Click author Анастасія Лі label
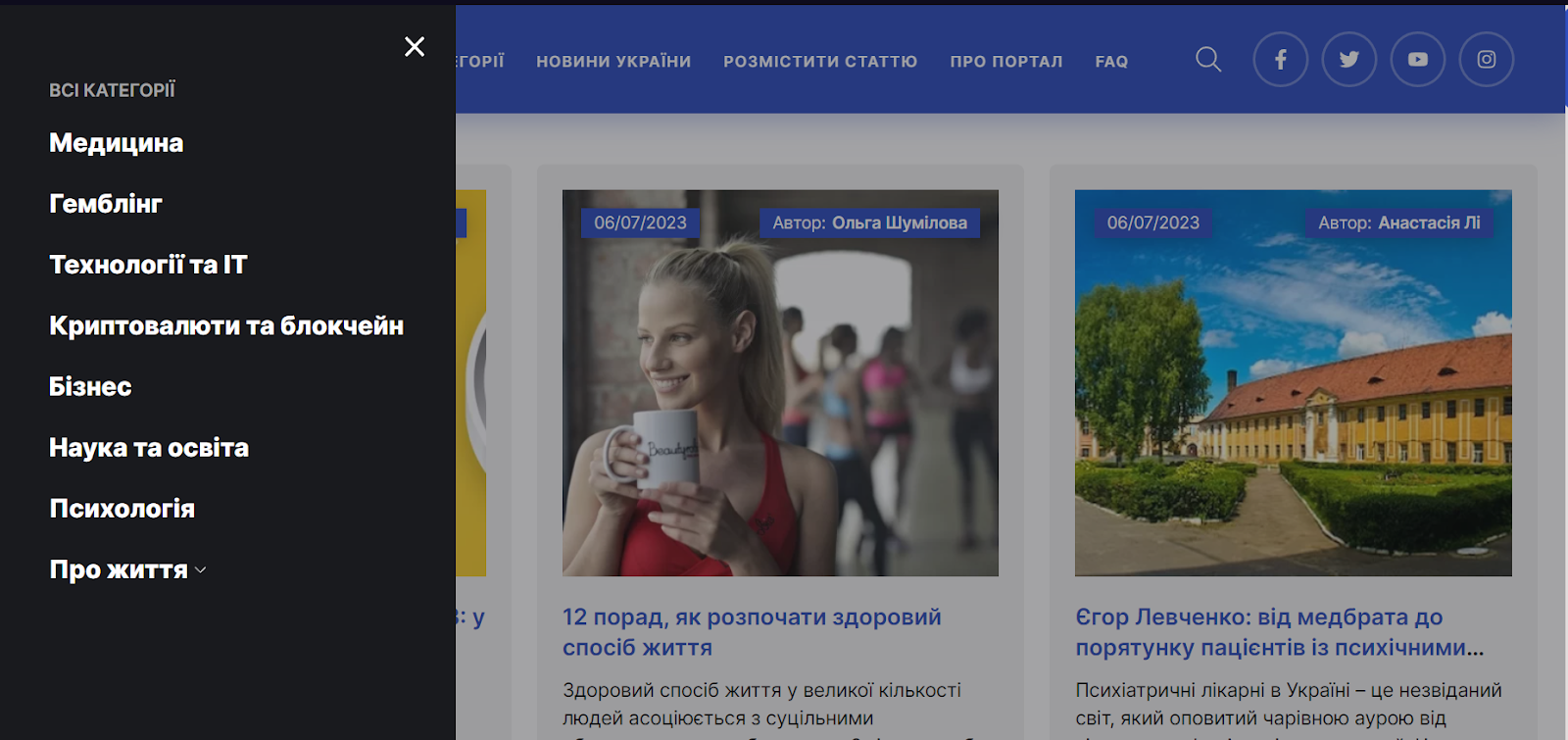 1398,222
